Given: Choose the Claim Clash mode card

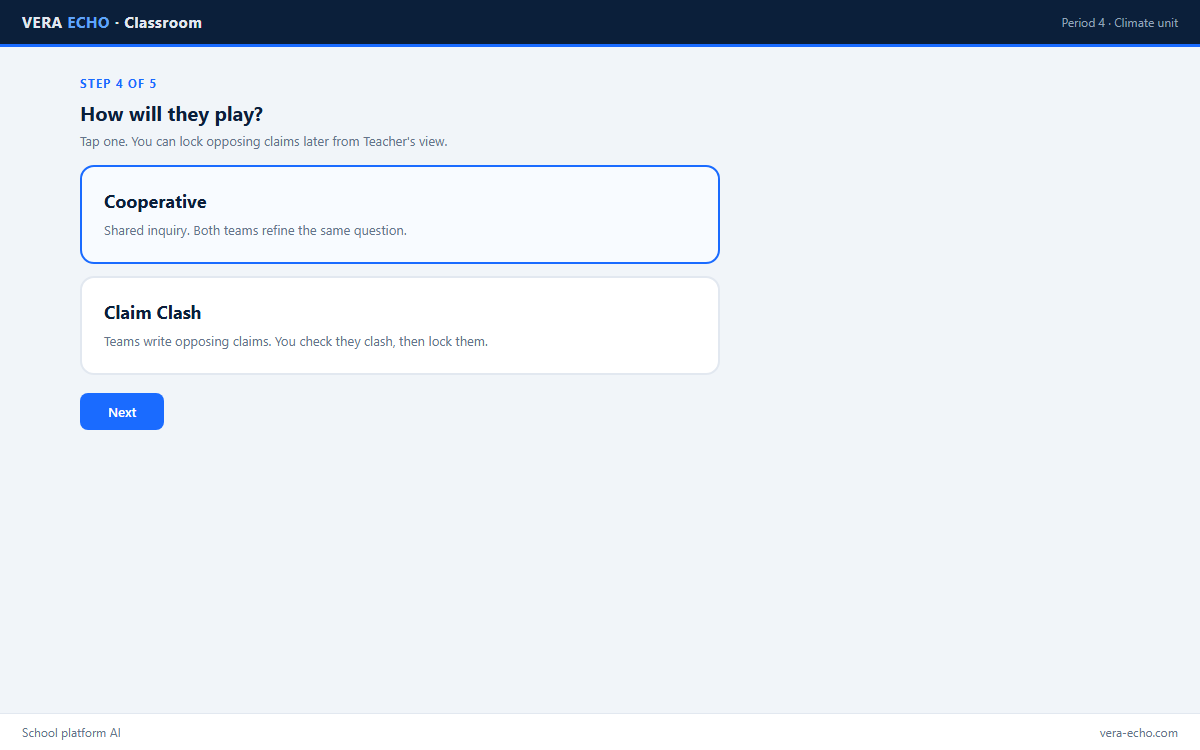Looking at the screenshot, I should [x=400, y=325].
